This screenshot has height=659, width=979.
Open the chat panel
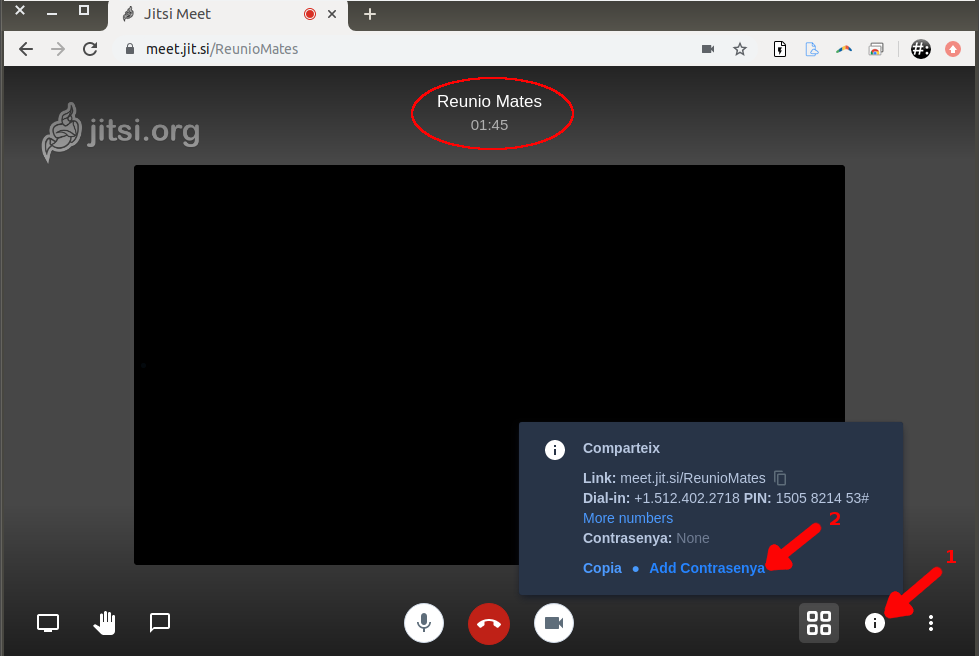(x=160, y=623)
